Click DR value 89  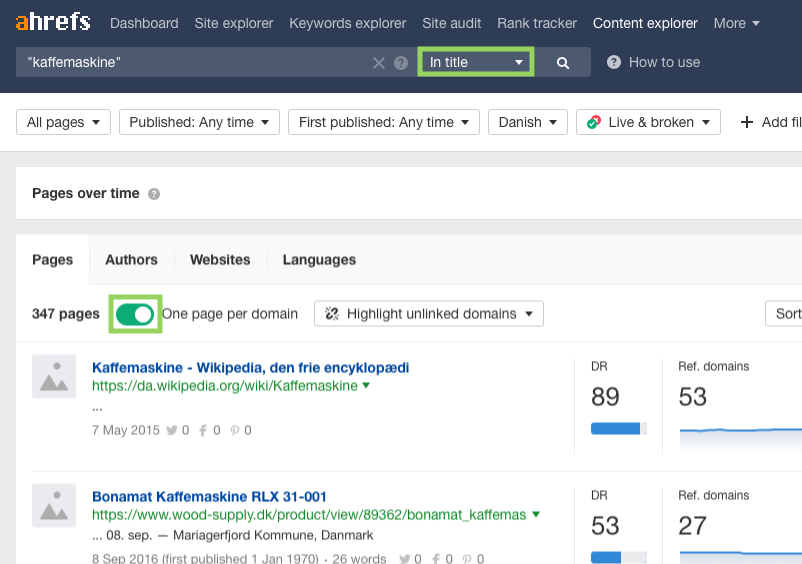coord(605,397)
